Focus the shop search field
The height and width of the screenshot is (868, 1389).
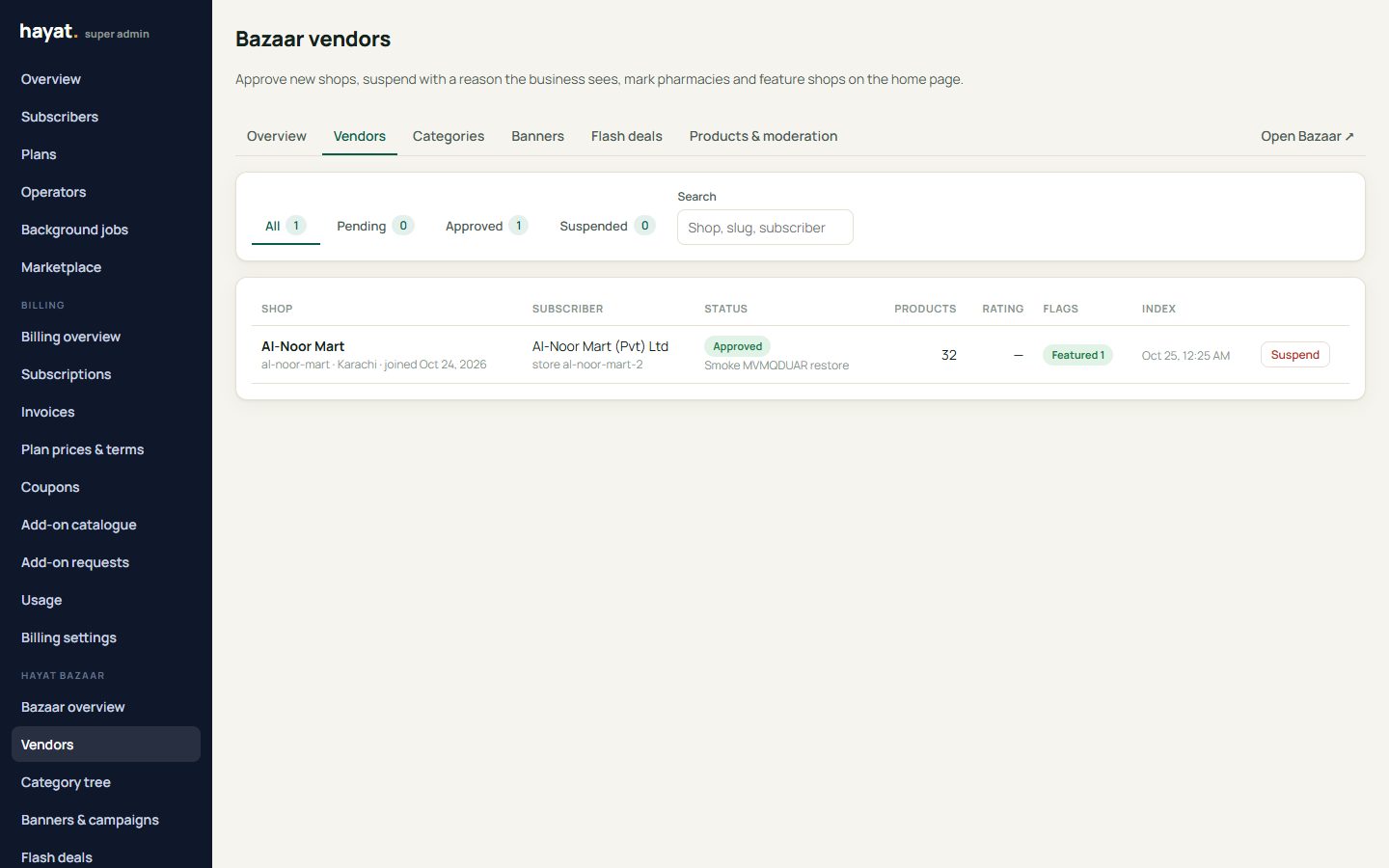pos(765,228)
